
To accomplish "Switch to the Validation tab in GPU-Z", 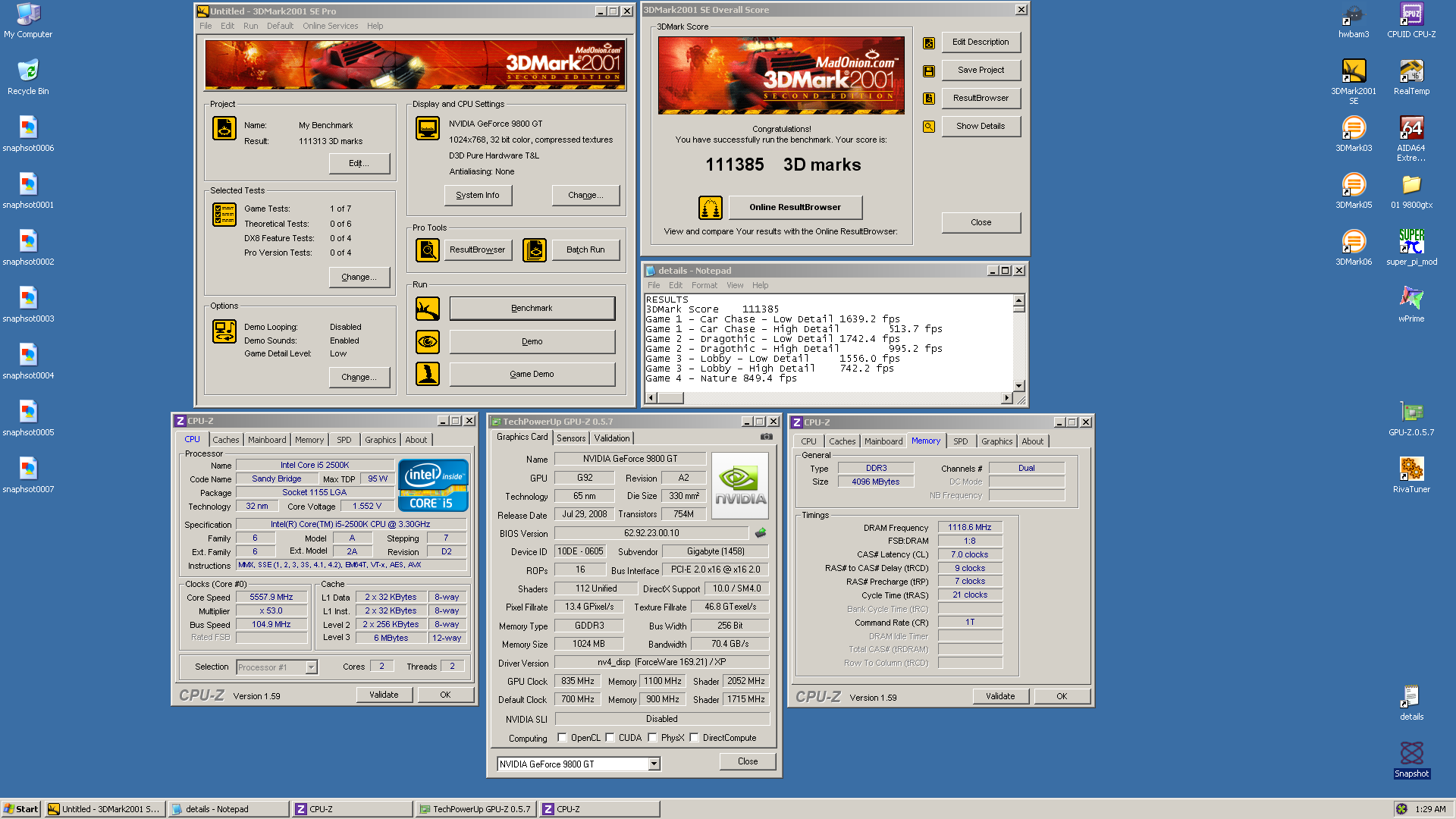I will [612, 438].
